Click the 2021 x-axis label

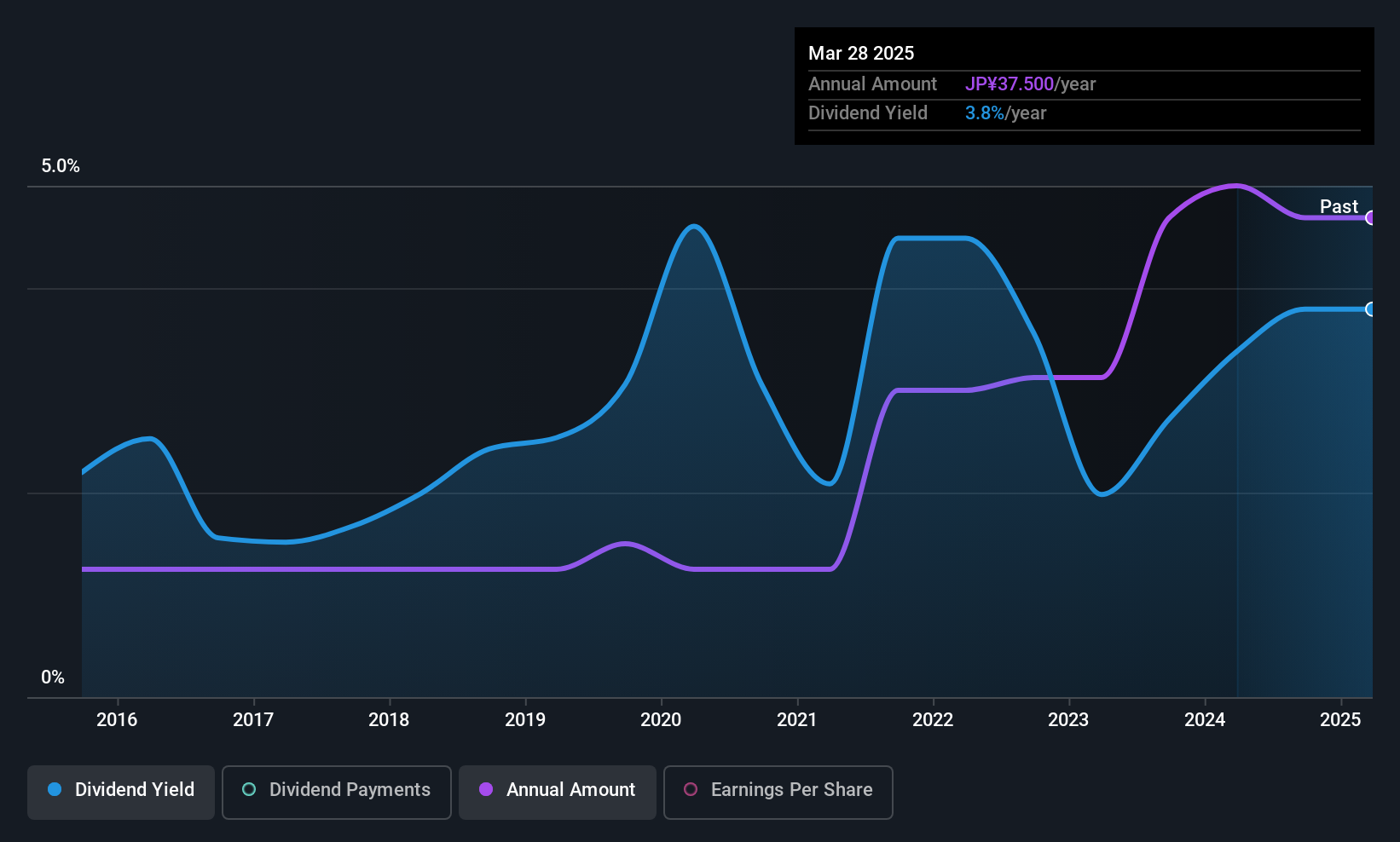pyautogui.click(x=797, y=720)
